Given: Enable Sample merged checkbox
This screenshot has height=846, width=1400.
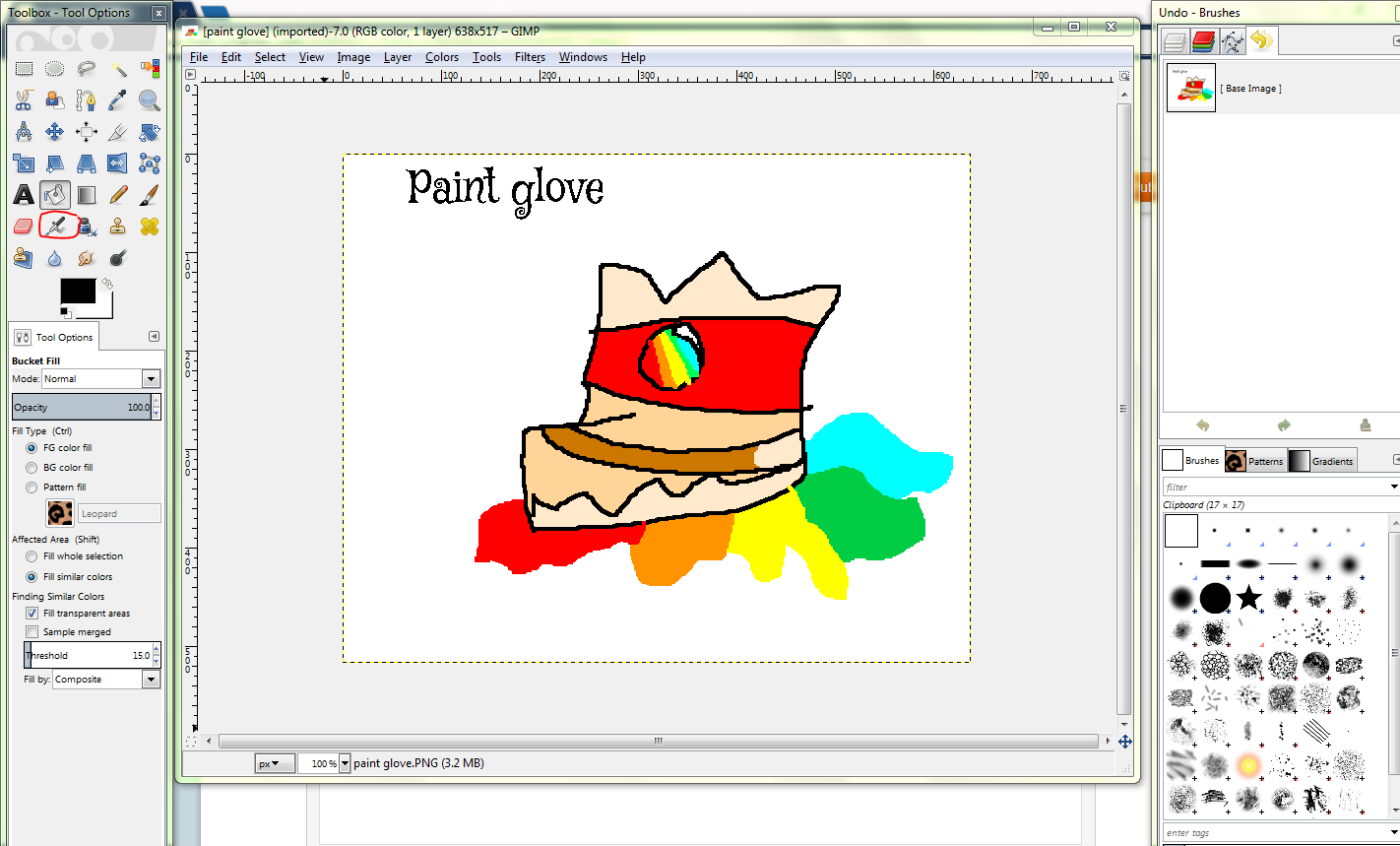Looking at the screenshot, I should (32, 632).
